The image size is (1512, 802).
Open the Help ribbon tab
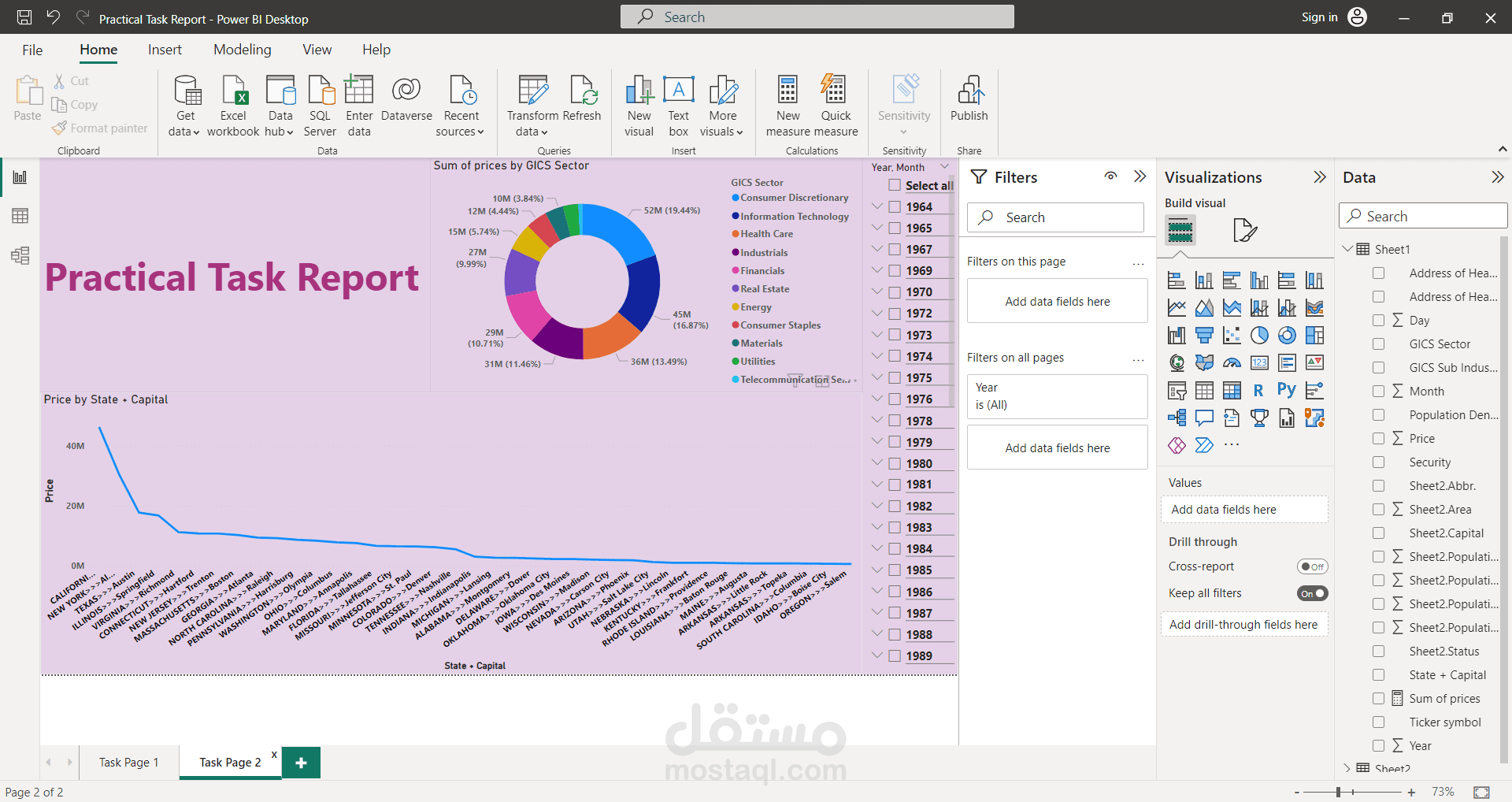coord(376,50)
